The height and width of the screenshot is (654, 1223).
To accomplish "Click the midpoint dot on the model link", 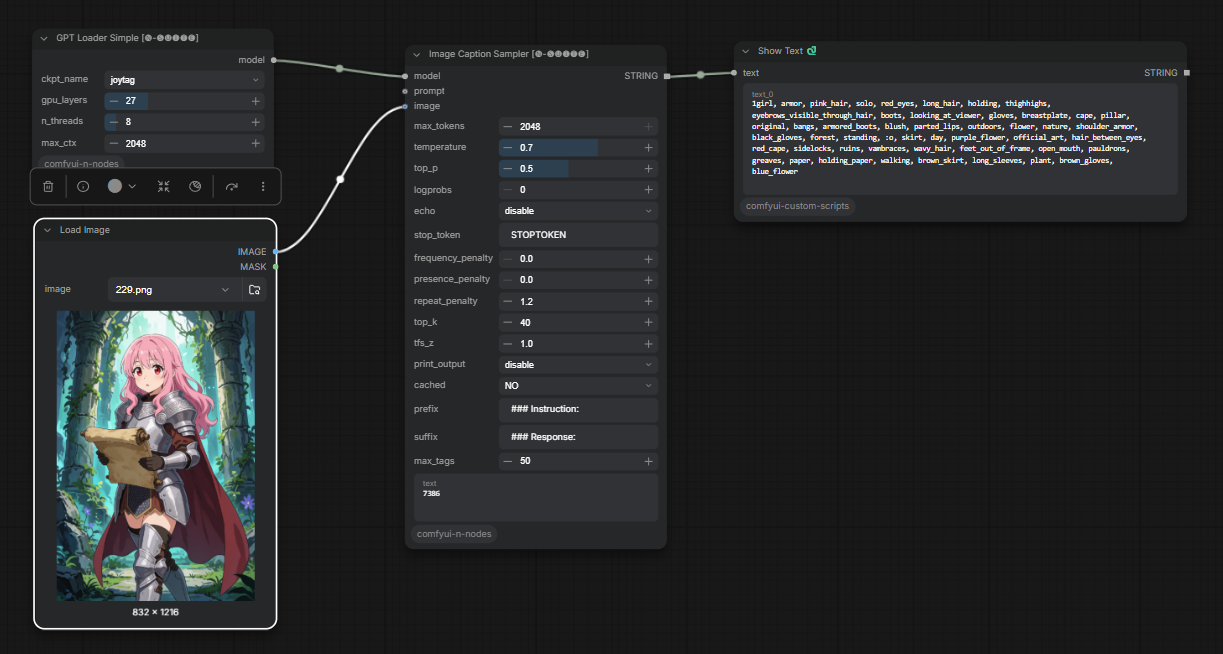I will point(339,69).
